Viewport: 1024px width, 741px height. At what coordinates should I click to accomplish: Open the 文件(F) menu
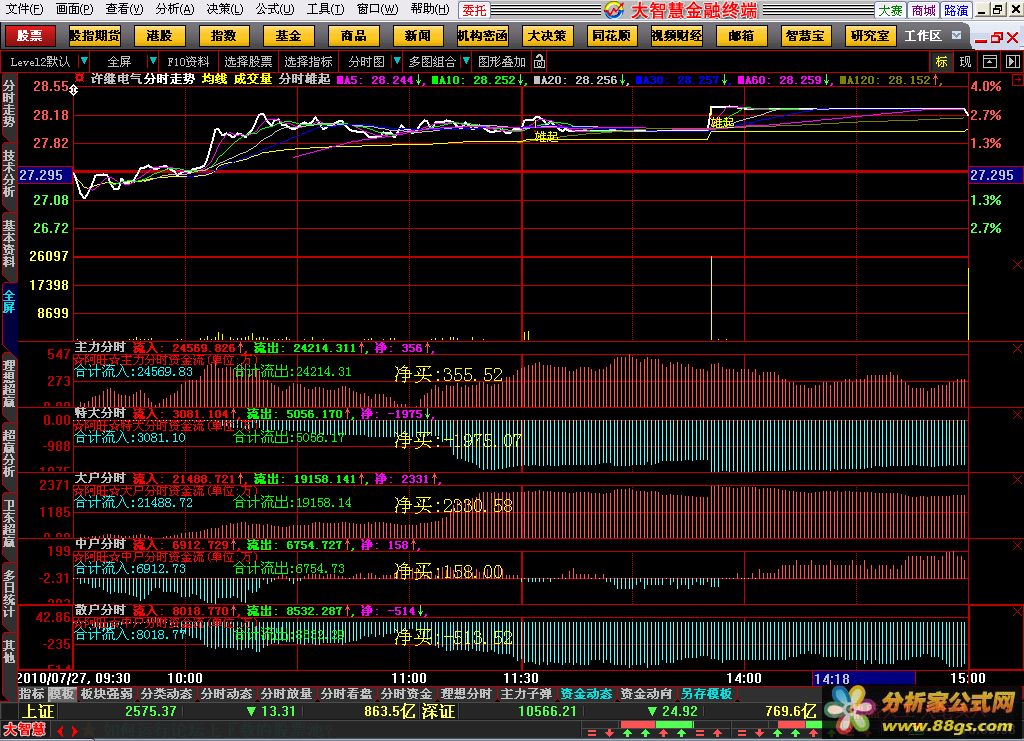tap(24, 9)
